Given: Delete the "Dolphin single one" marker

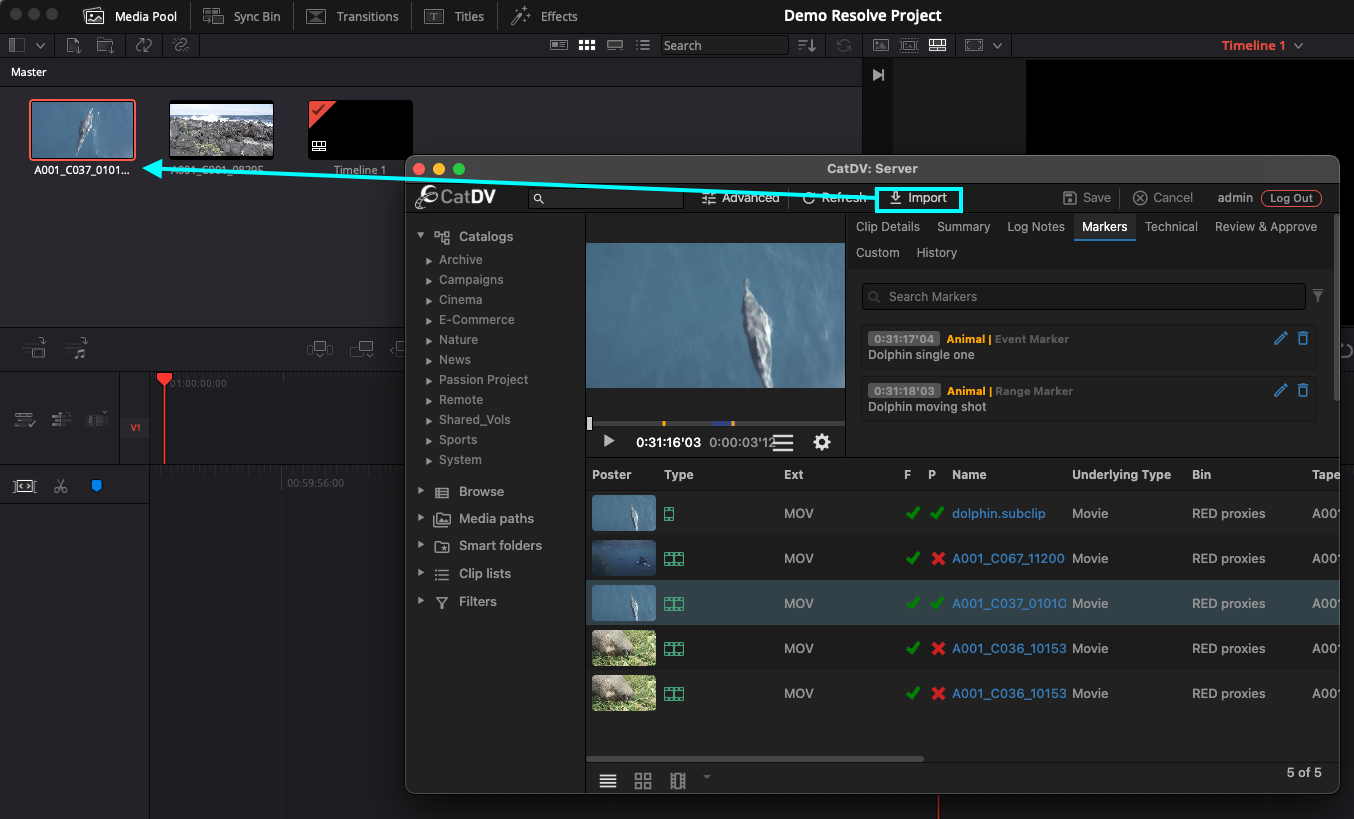Looking at the screenshot, I should point(1303,339).
